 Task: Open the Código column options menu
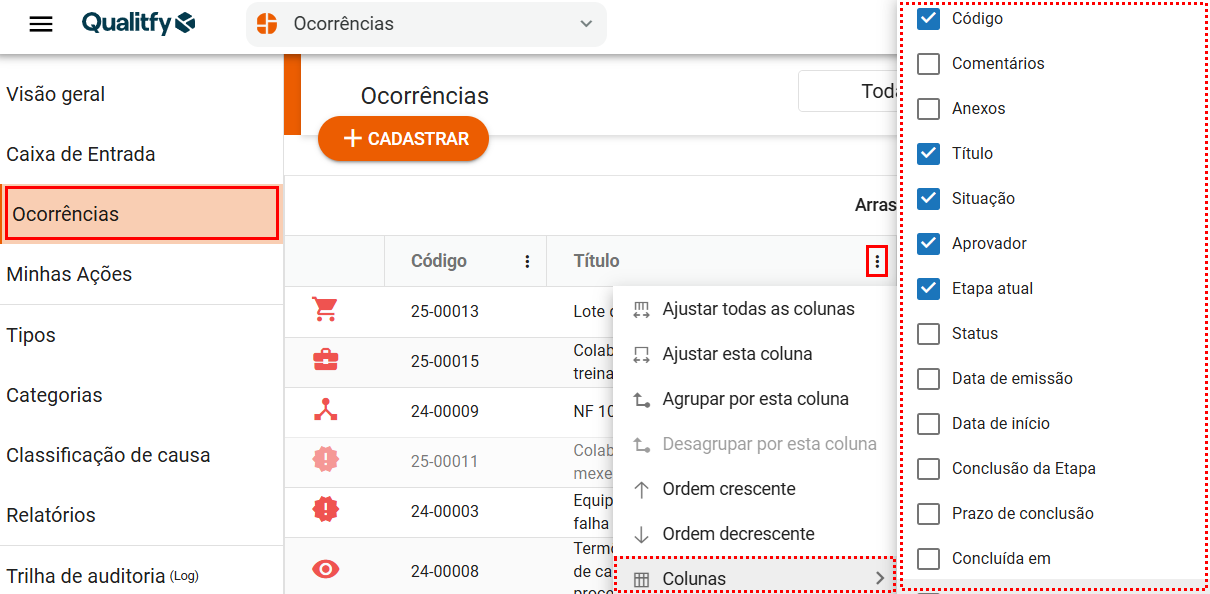point(527,262)
